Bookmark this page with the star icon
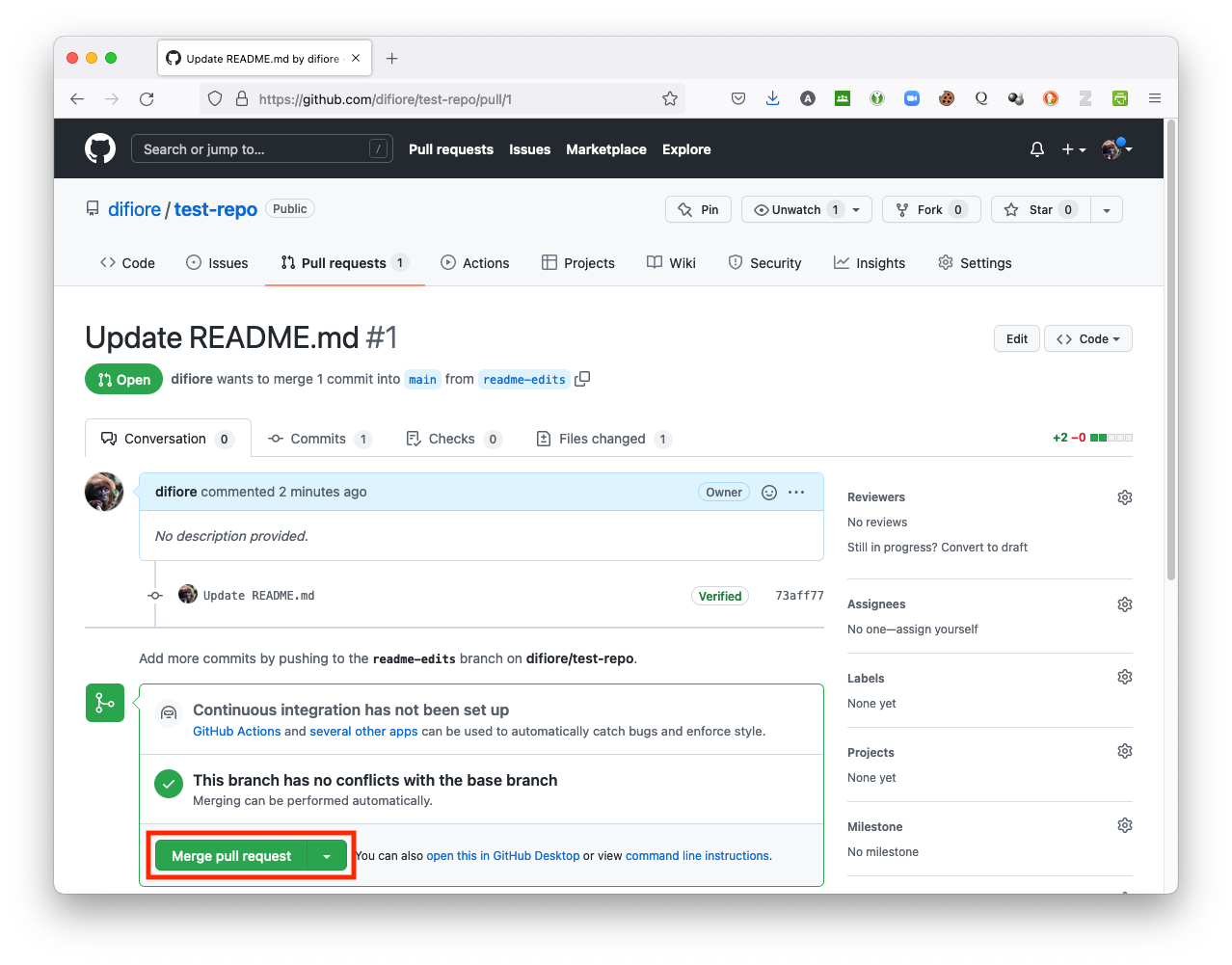 tap(670, 98)
